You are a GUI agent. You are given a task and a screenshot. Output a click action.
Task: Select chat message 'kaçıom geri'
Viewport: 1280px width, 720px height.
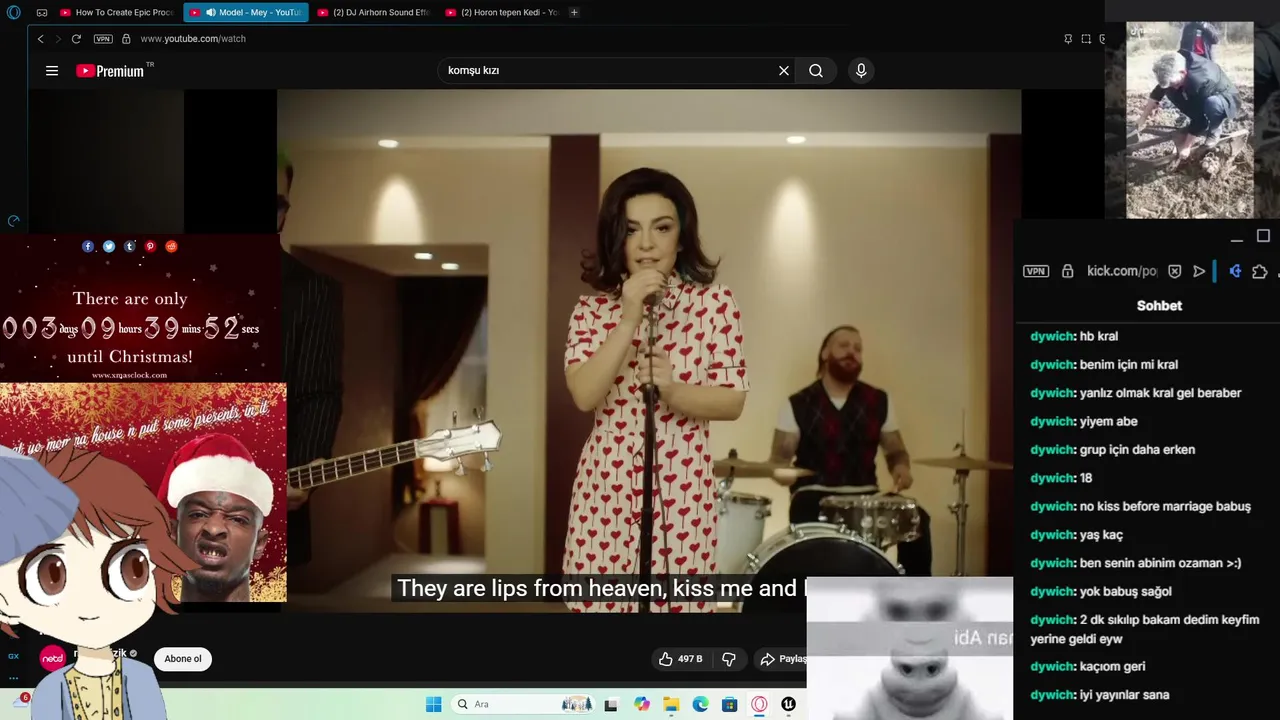(x=1112, y=667)
